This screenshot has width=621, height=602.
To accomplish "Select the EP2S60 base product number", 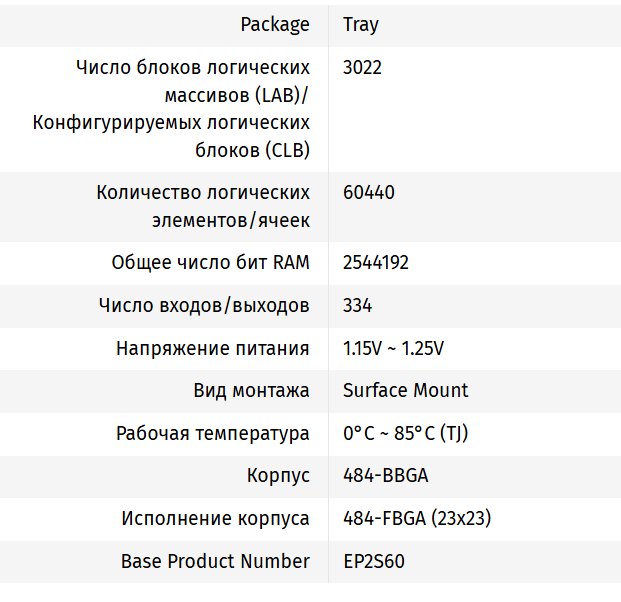I will 374,561.
